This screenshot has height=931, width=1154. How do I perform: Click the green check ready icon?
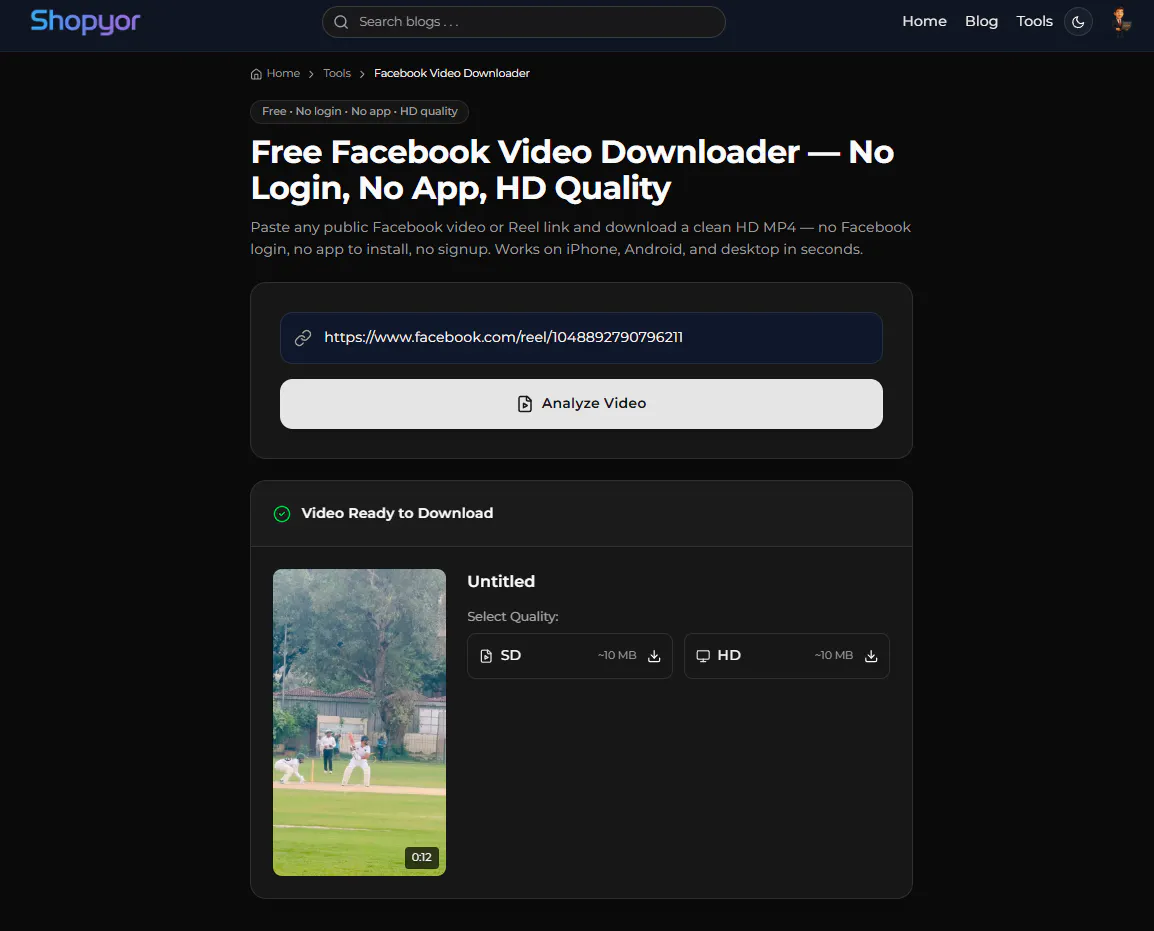[x=282, y=514]
